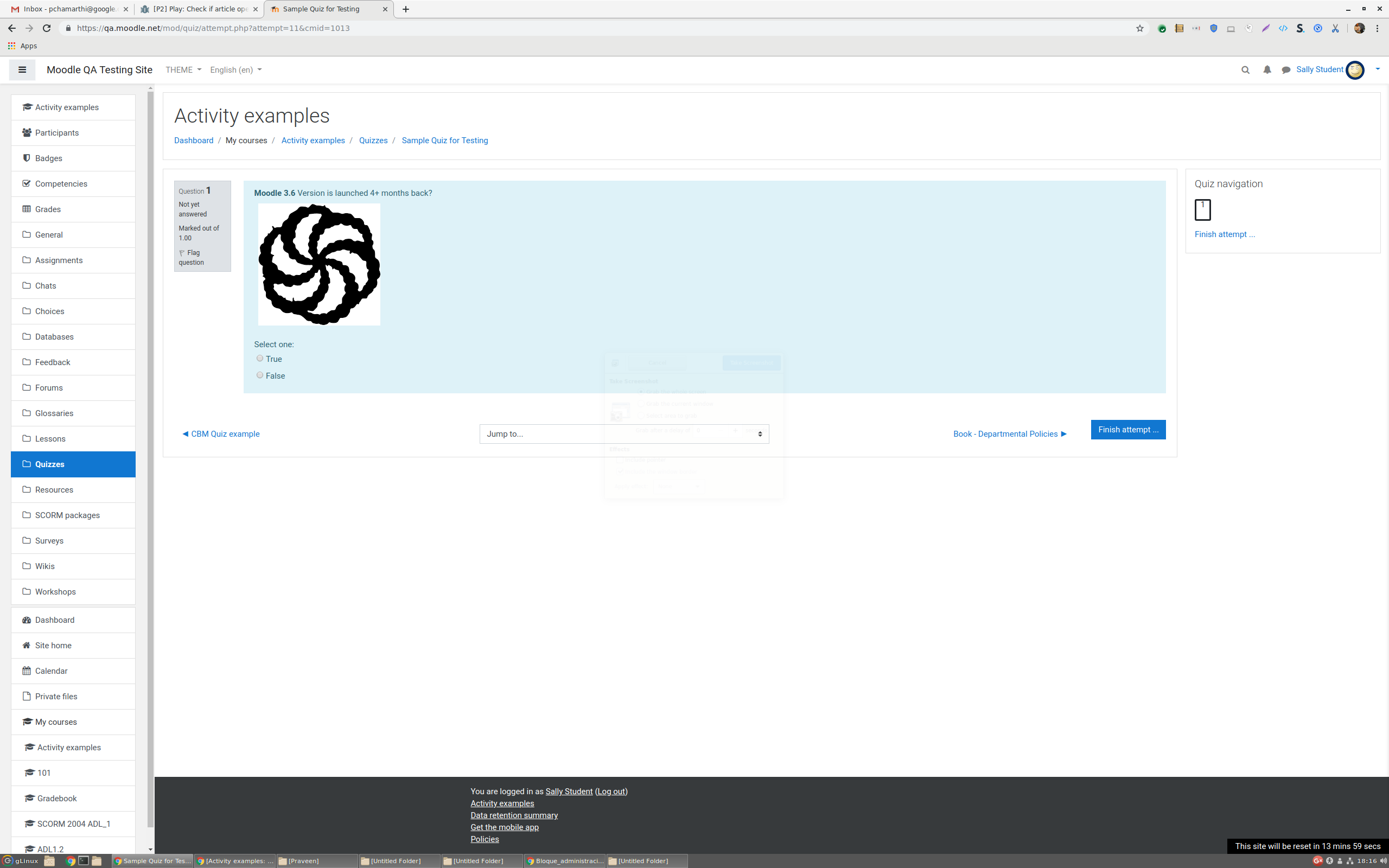Click the browser back arrow
1389x868 pixels.
click(x=11, y=28)
